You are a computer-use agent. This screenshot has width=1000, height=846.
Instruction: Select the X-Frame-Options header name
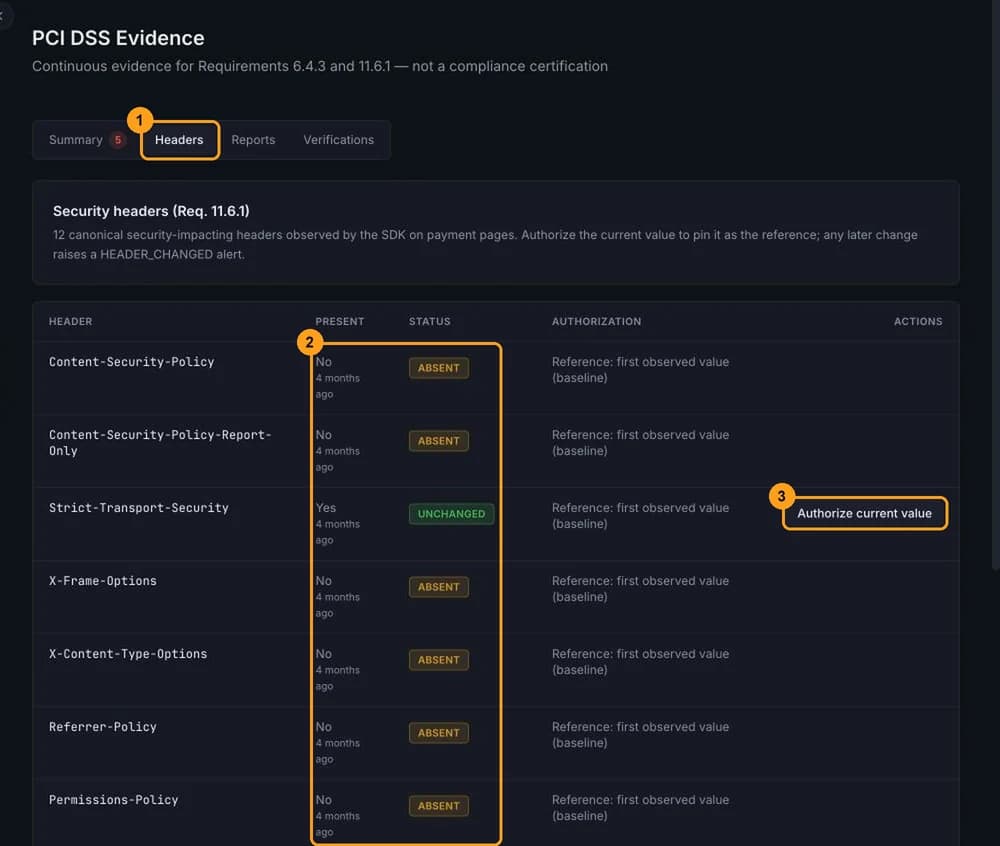103,581
